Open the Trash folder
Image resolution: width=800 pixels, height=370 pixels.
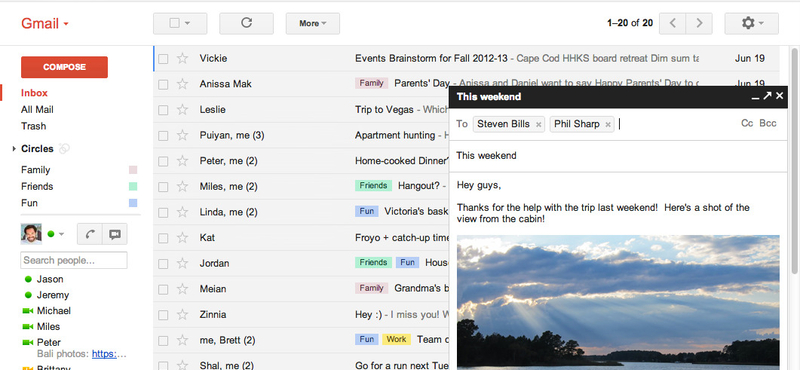click(x=33, y=126)
